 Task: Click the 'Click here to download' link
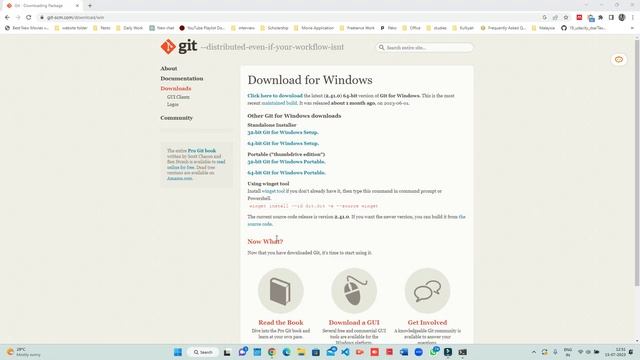275,96
